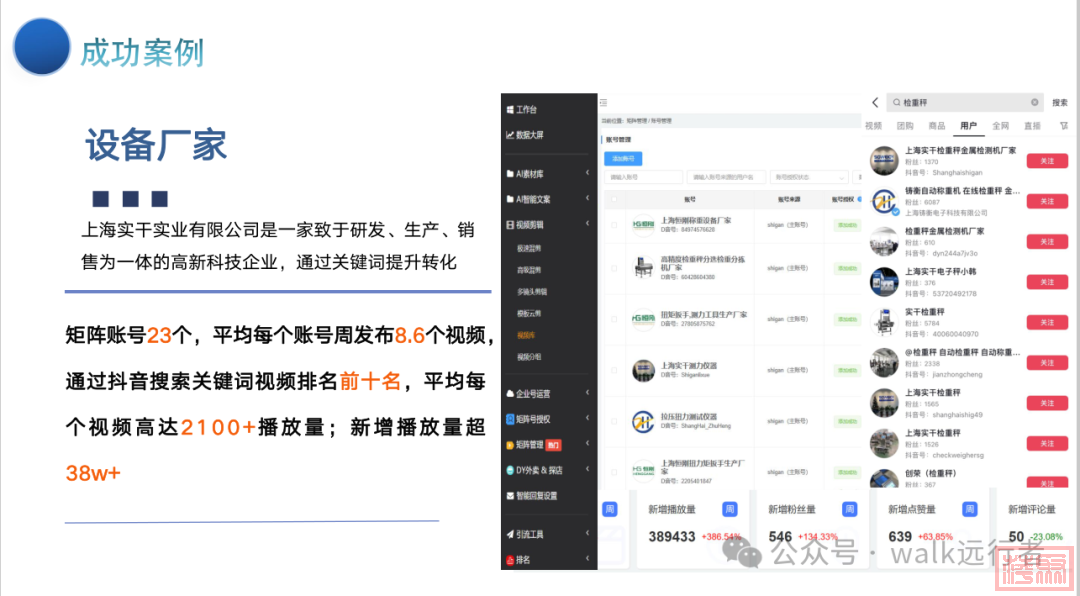Check the box for 拉压扭力测试仪器 row

pos(614,421)
